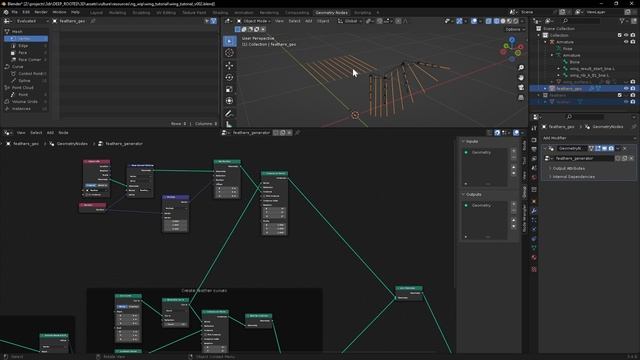The width and height of the screenshot is (640, 360).
Task: Open the Particles properties tab icon
Action: [534, 220]
